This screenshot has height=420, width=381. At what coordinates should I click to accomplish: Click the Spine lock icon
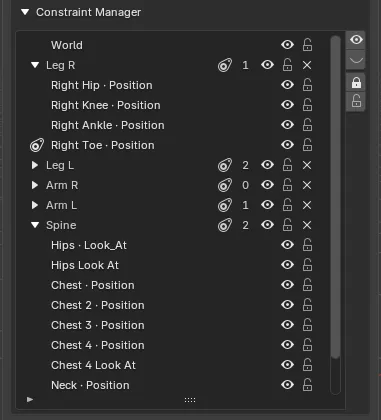click(287, 225)
